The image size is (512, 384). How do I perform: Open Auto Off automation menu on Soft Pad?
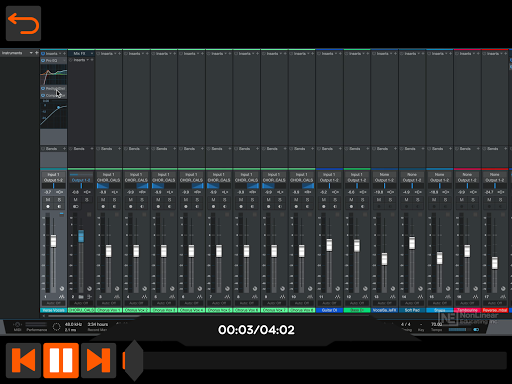[x=412, y=303]
